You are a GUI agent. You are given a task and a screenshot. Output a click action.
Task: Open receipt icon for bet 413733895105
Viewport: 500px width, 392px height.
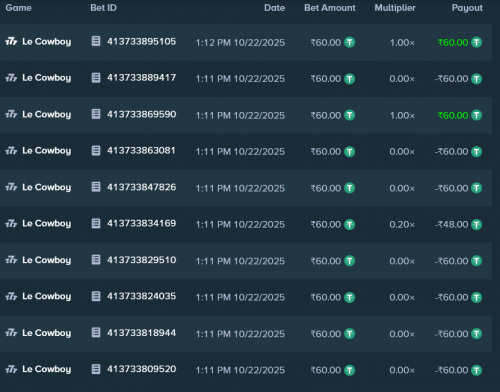coord(96,41)
